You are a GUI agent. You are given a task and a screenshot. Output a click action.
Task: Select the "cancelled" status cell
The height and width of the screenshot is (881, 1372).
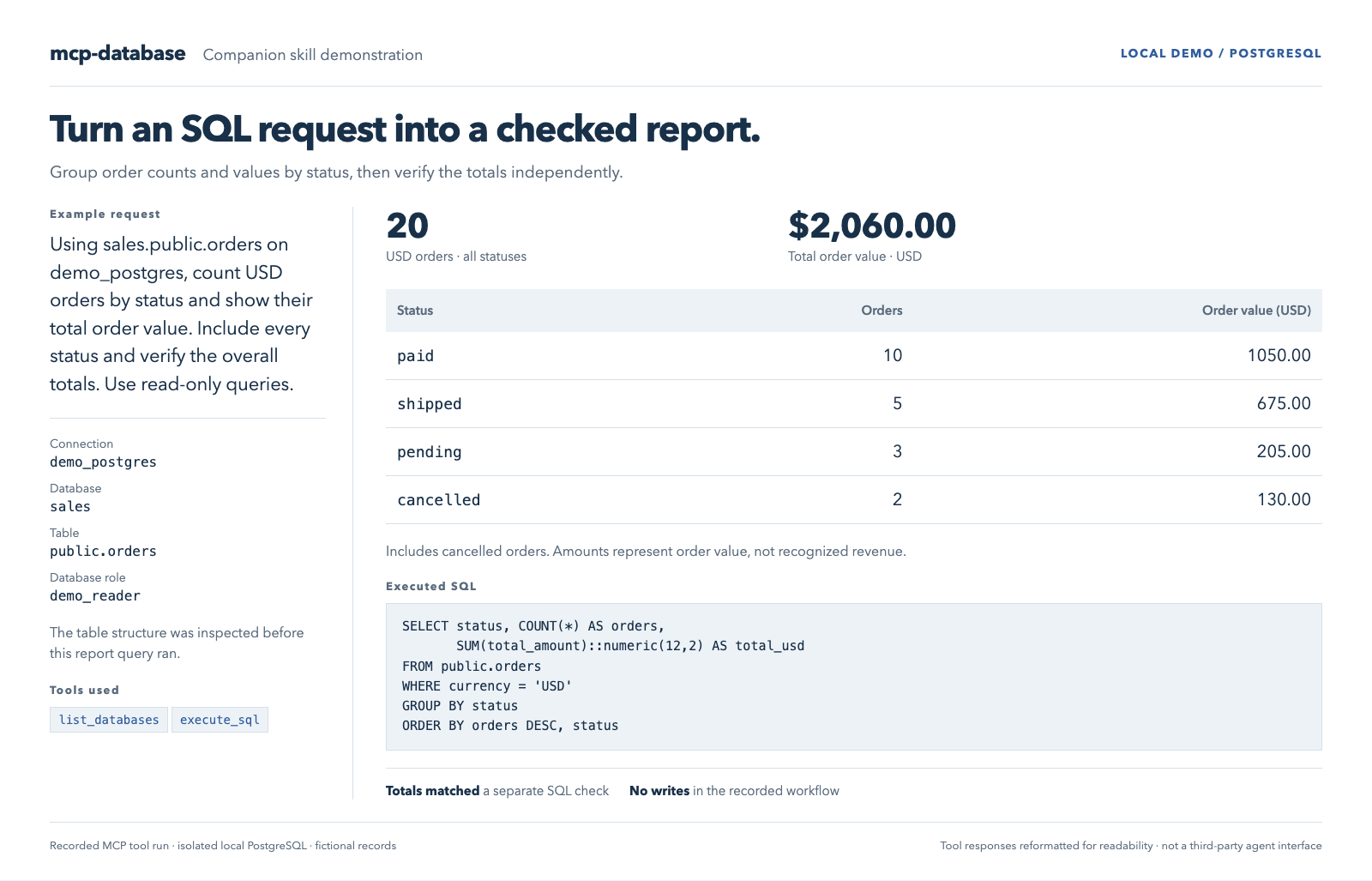pyautogui.click(x=439, y=500)
